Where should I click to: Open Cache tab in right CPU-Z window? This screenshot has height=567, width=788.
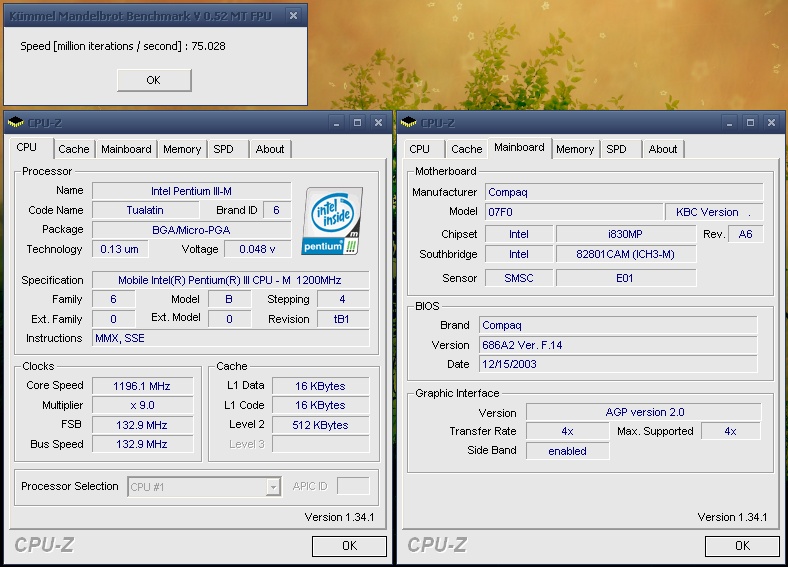(x=467, y=149)
